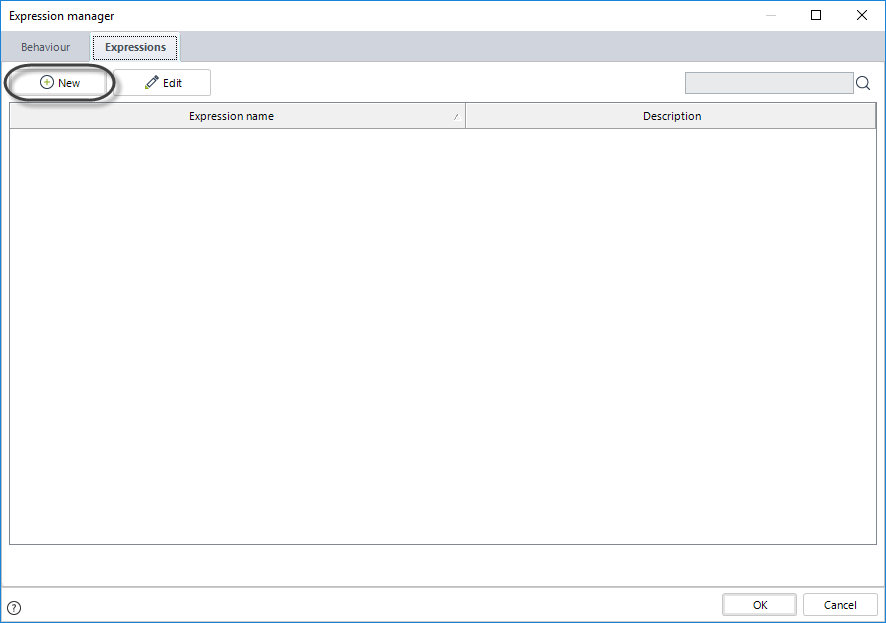Close the Expression manager window
Image resolution: width=886 pixels, height=623 pixels.
(x=862, y=15)
